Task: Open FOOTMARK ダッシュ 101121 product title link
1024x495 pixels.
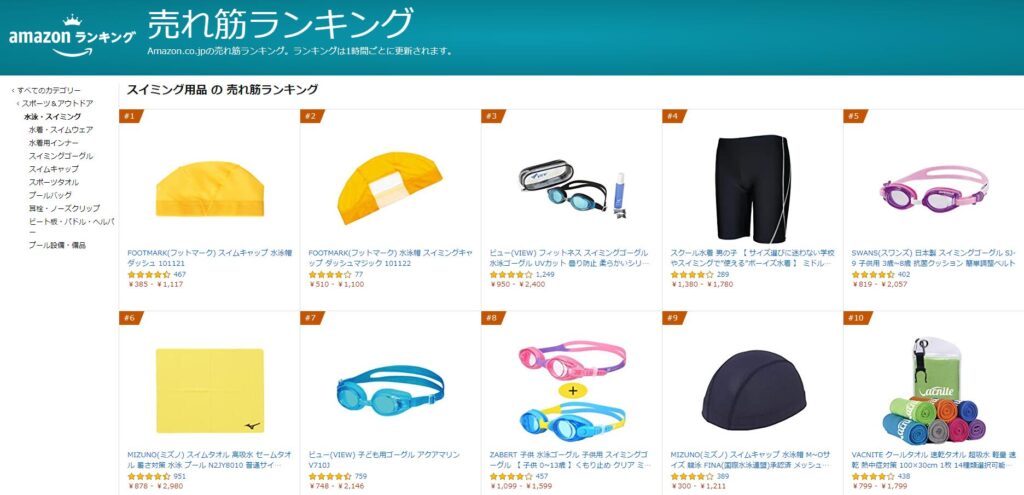Action: pos(208,257)
